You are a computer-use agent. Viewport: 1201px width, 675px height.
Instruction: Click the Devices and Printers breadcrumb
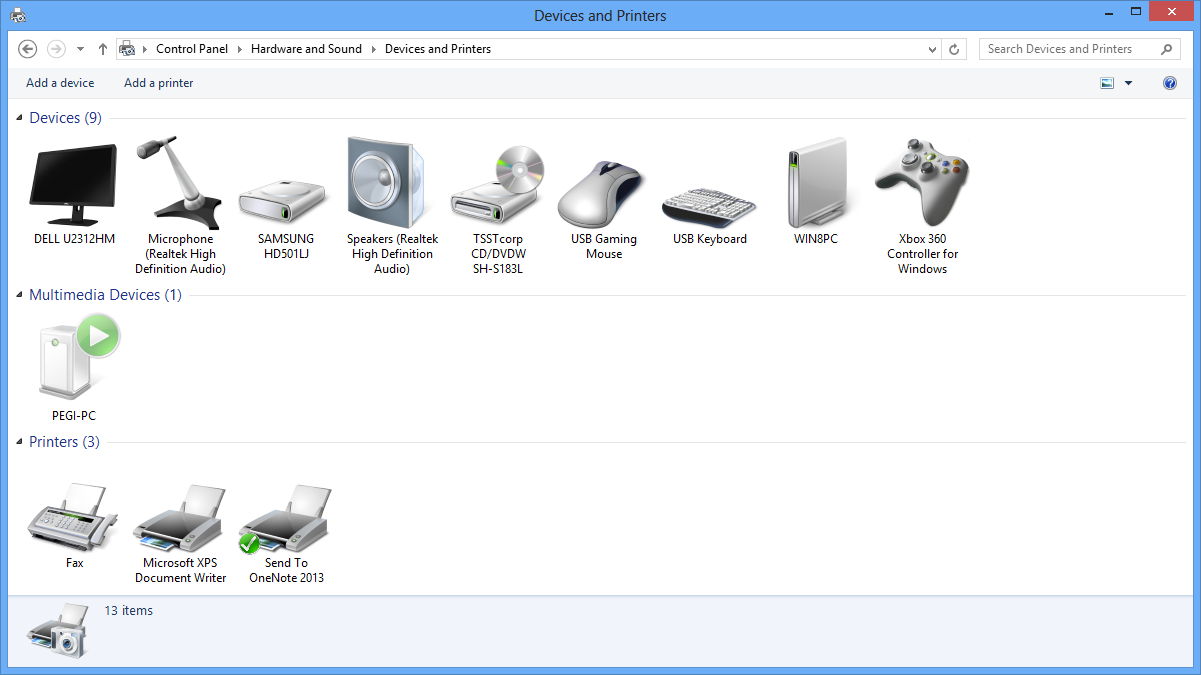438,49
